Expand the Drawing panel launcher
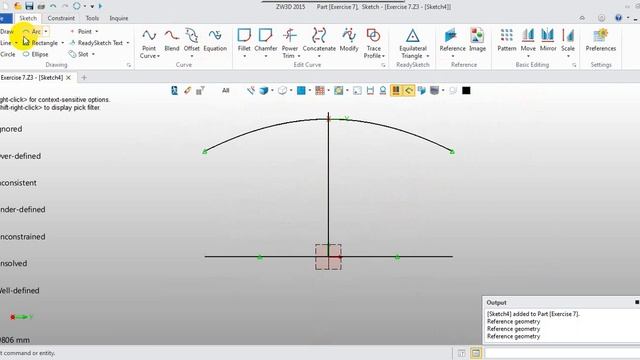The image size is (640, 360). 129,65
